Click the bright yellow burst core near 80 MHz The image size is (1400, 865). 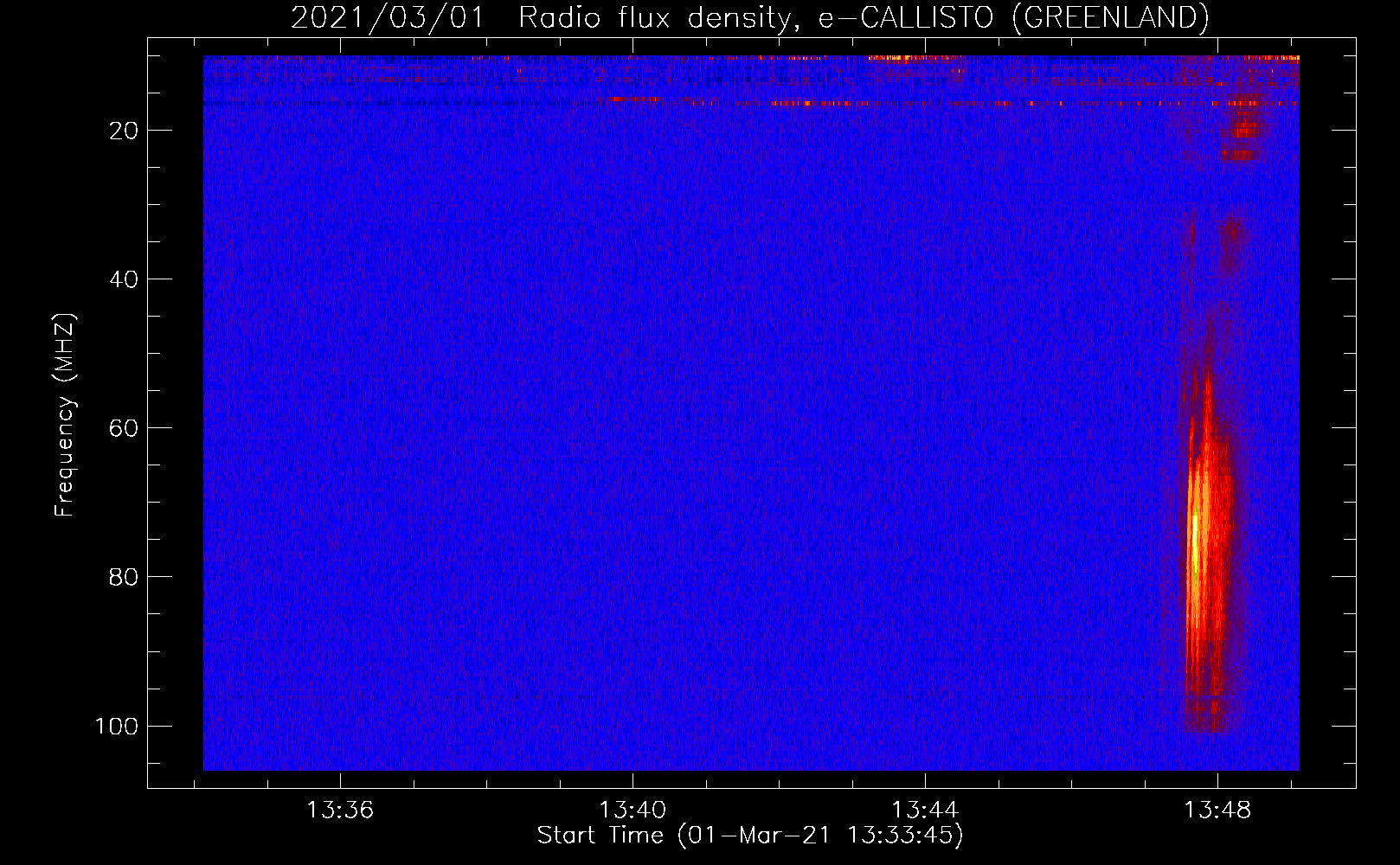1196,554
